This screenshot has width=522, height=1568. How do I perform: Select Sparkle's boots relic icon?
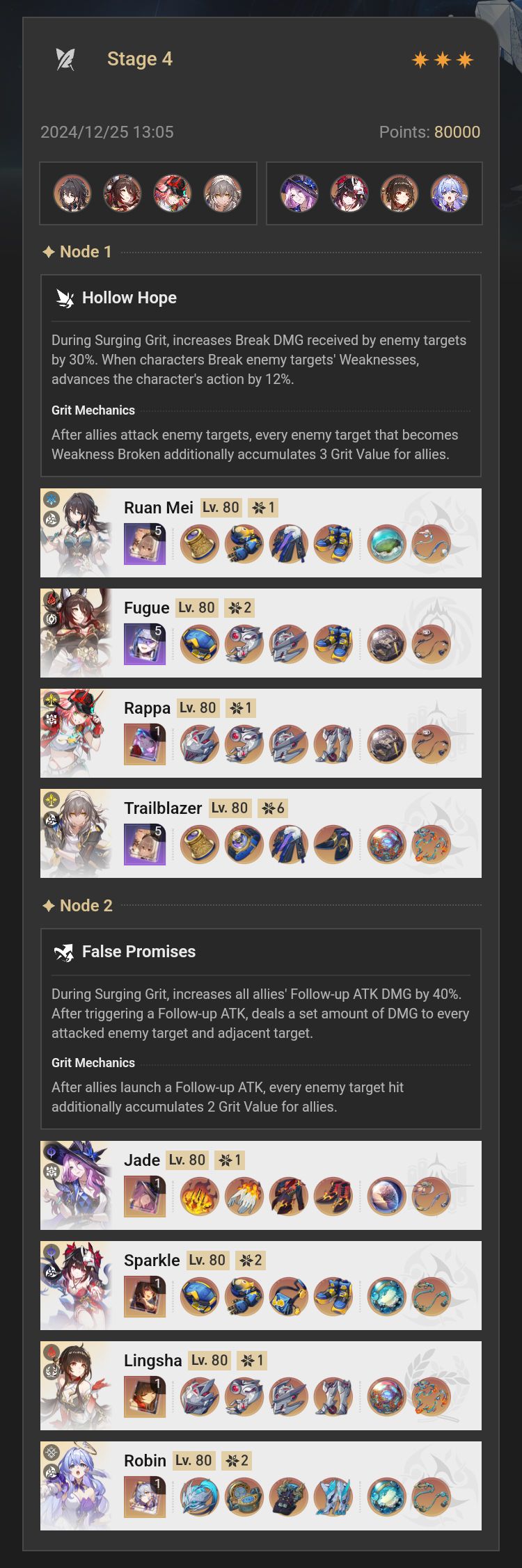point(333,1297)
